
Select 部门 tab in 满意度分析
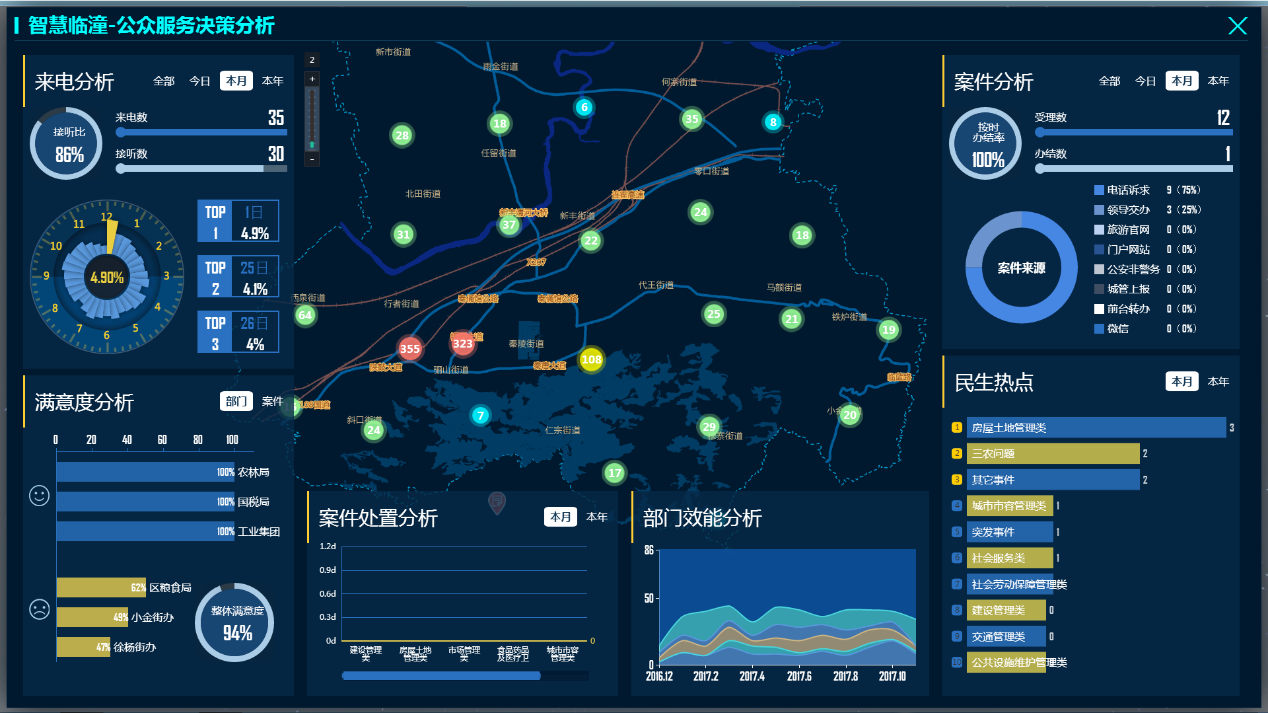point(236,401)
